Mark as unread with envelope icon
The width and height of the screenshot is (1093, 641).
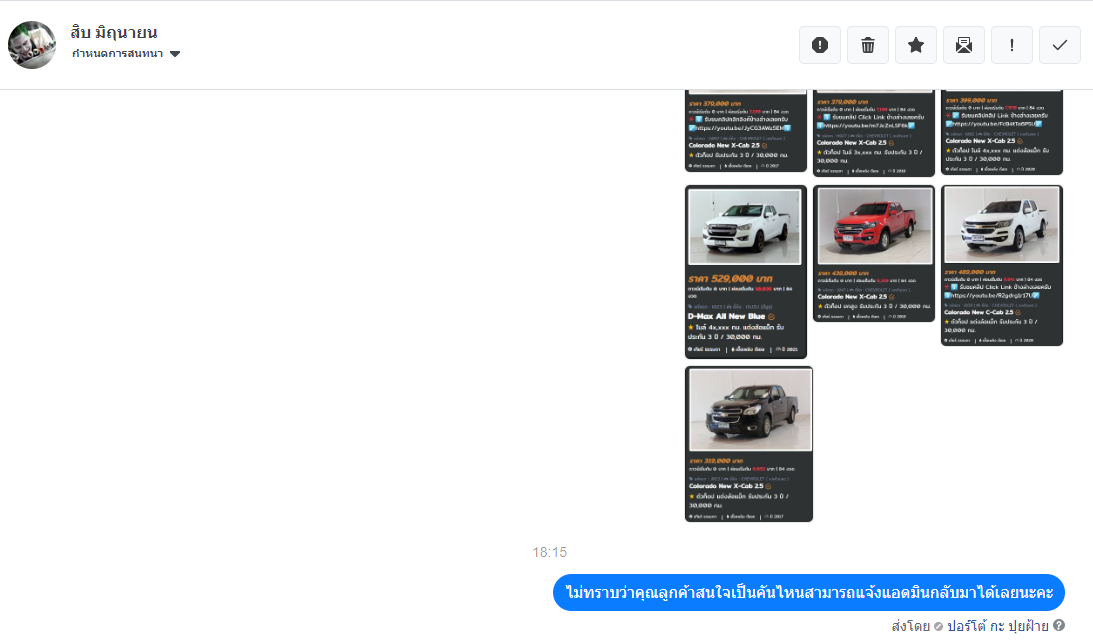(964, 45)
